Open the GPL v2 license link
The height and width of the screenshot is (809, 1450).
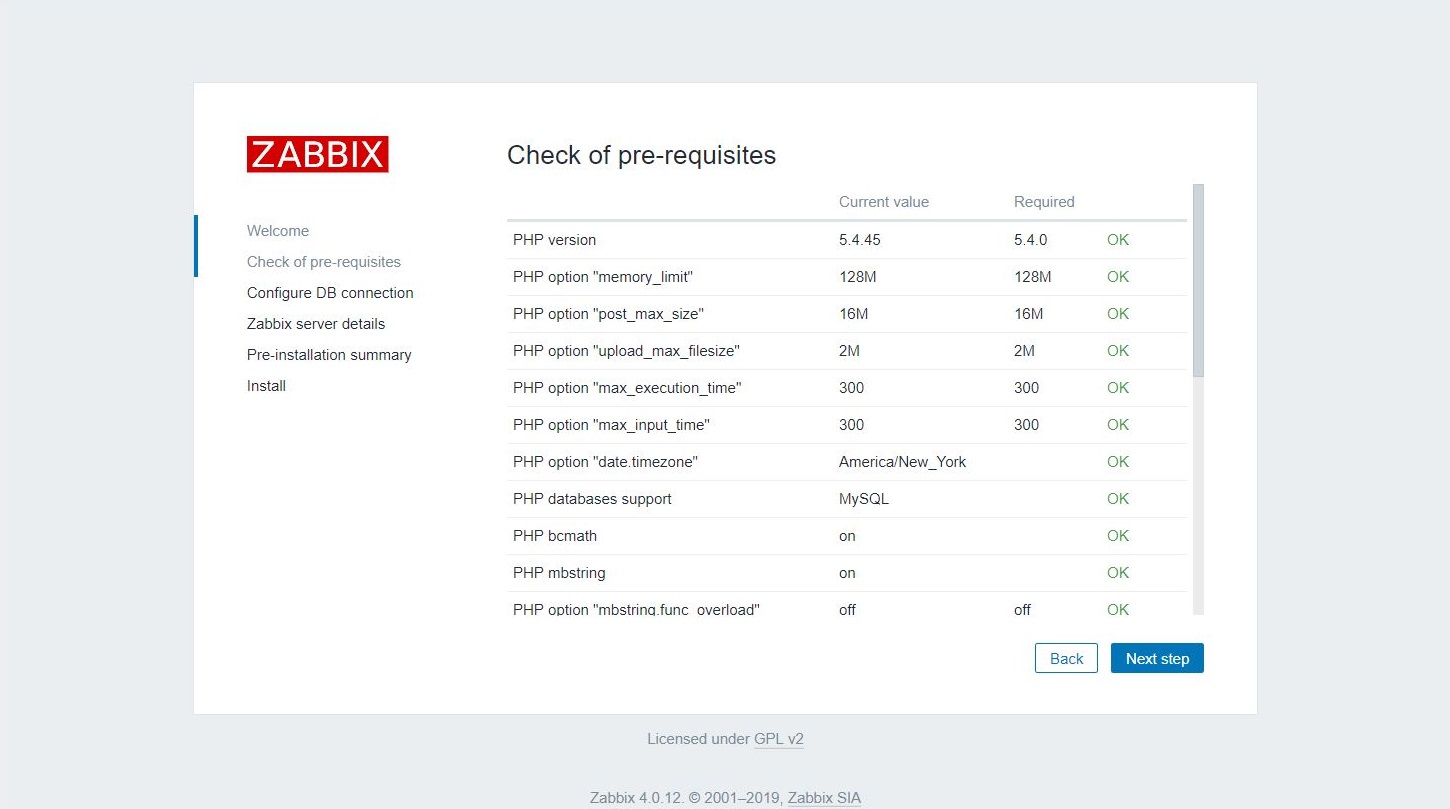coord(779,739)
